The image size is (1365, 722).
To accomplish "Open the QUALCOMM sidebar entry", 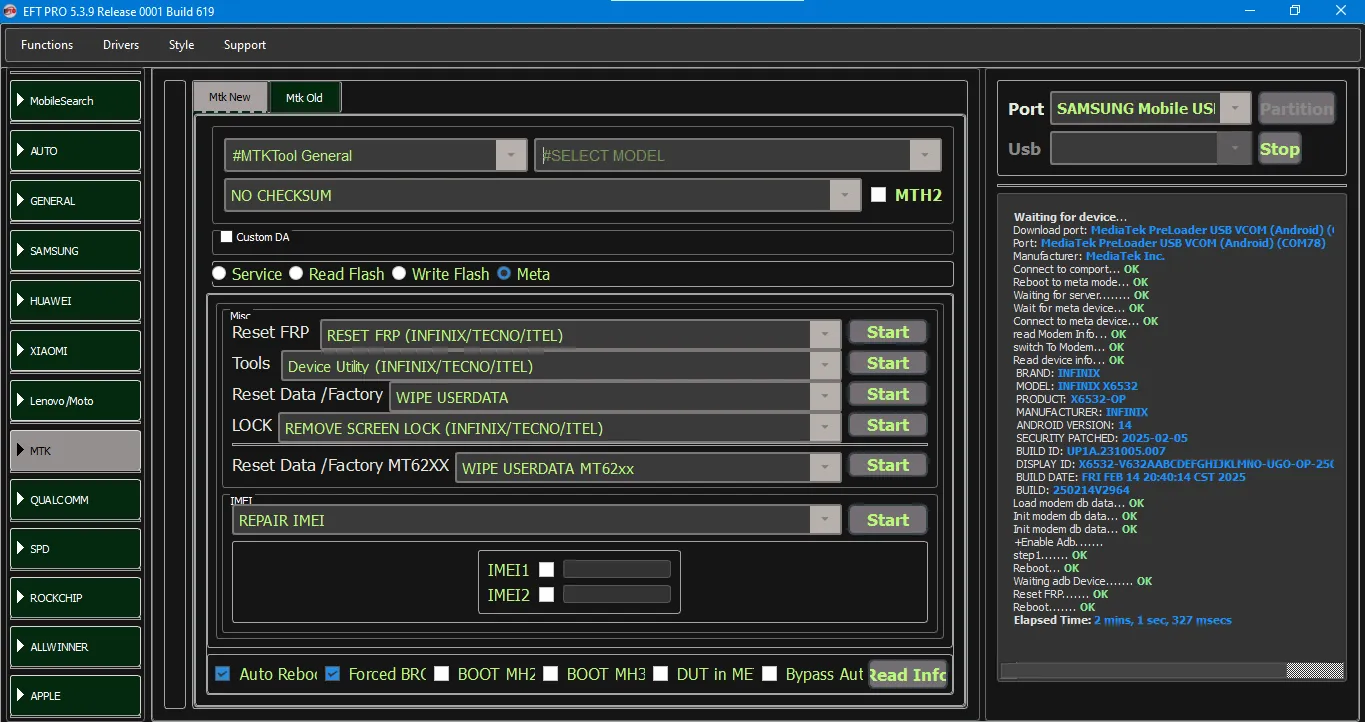I will click(76, 500).
